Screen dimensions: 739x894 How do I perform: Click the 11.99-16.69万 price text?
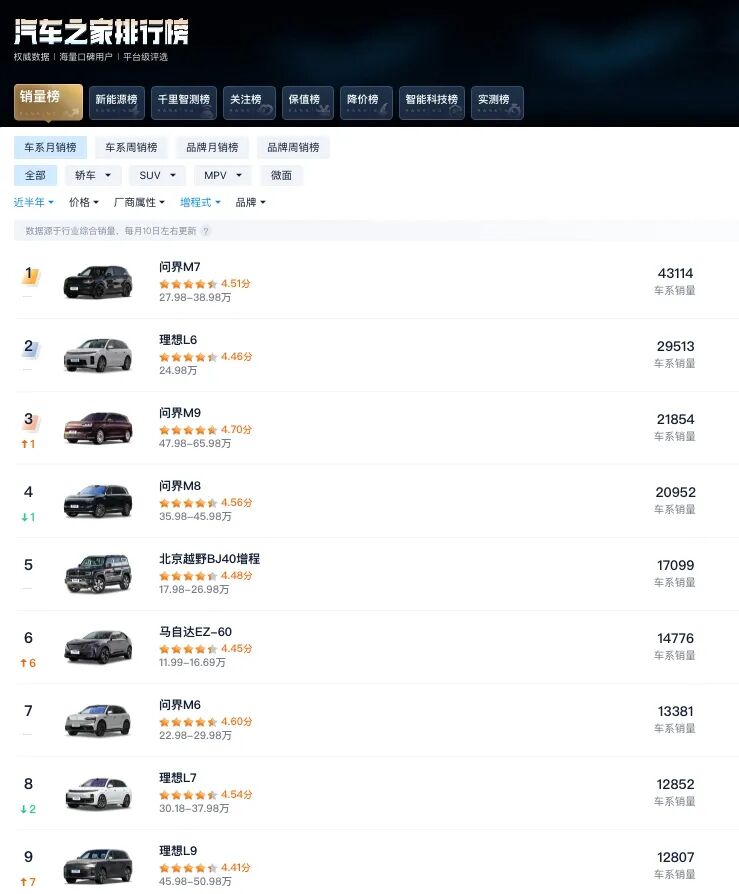tap(192, 663)
